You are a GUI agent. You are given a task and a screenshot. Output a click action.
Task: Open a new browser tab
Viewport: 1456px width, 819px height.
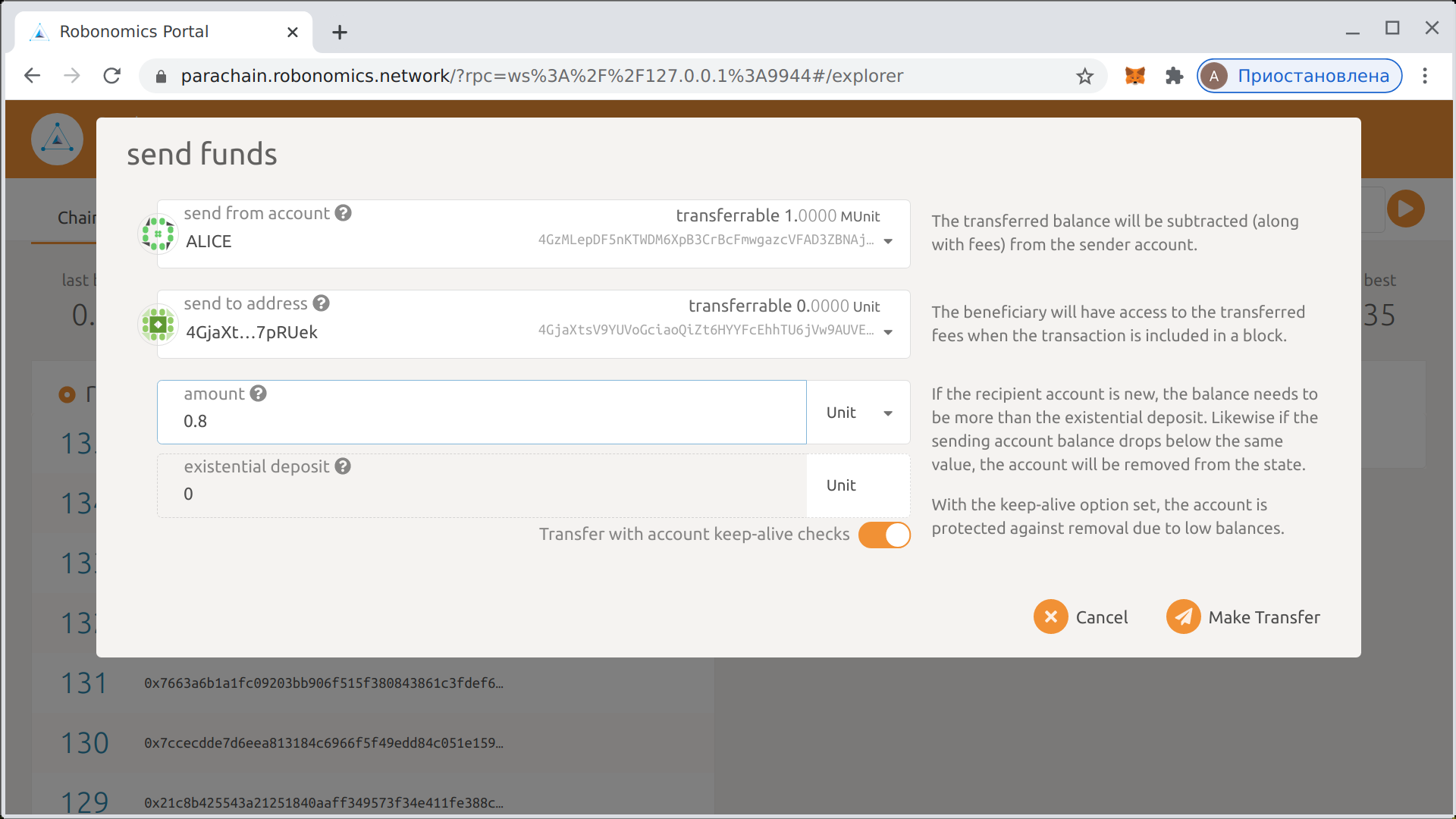[x=340, y=32]
